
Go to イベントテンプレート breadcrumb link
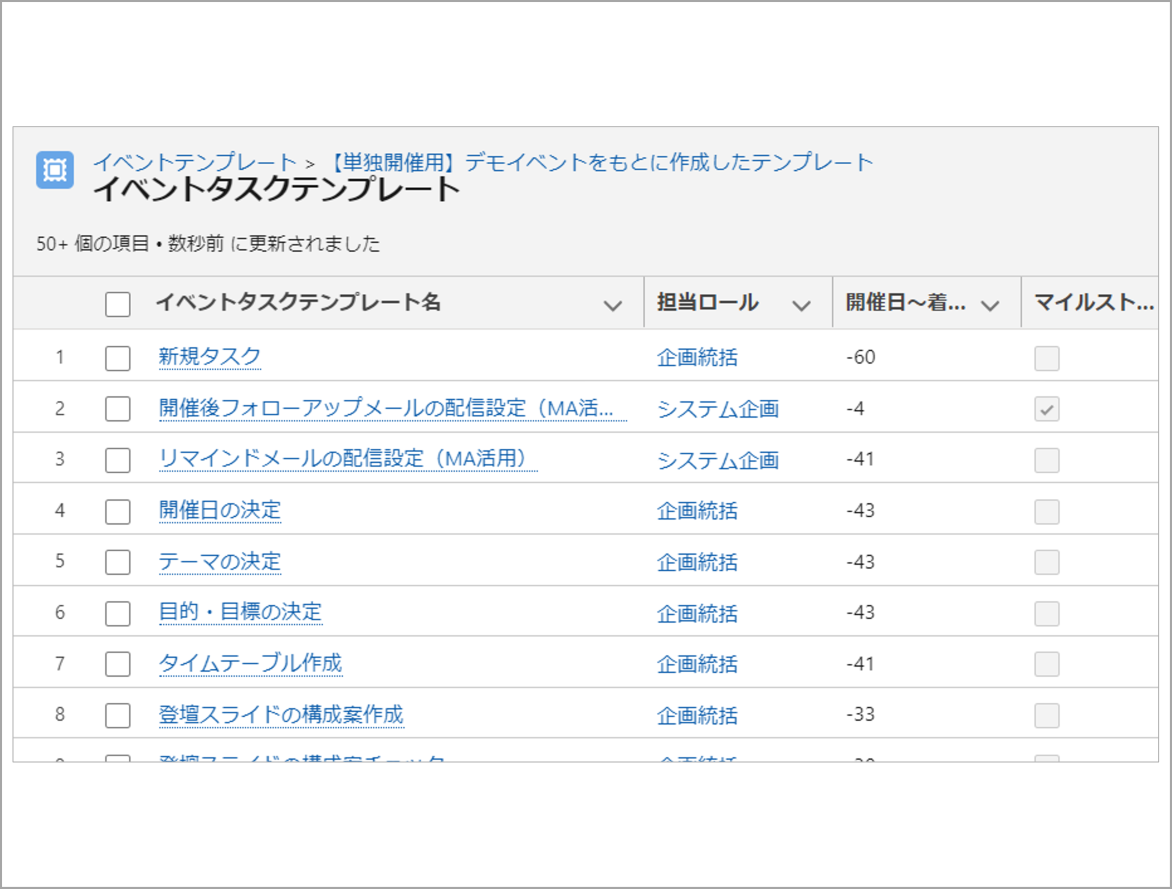[195, 162]
